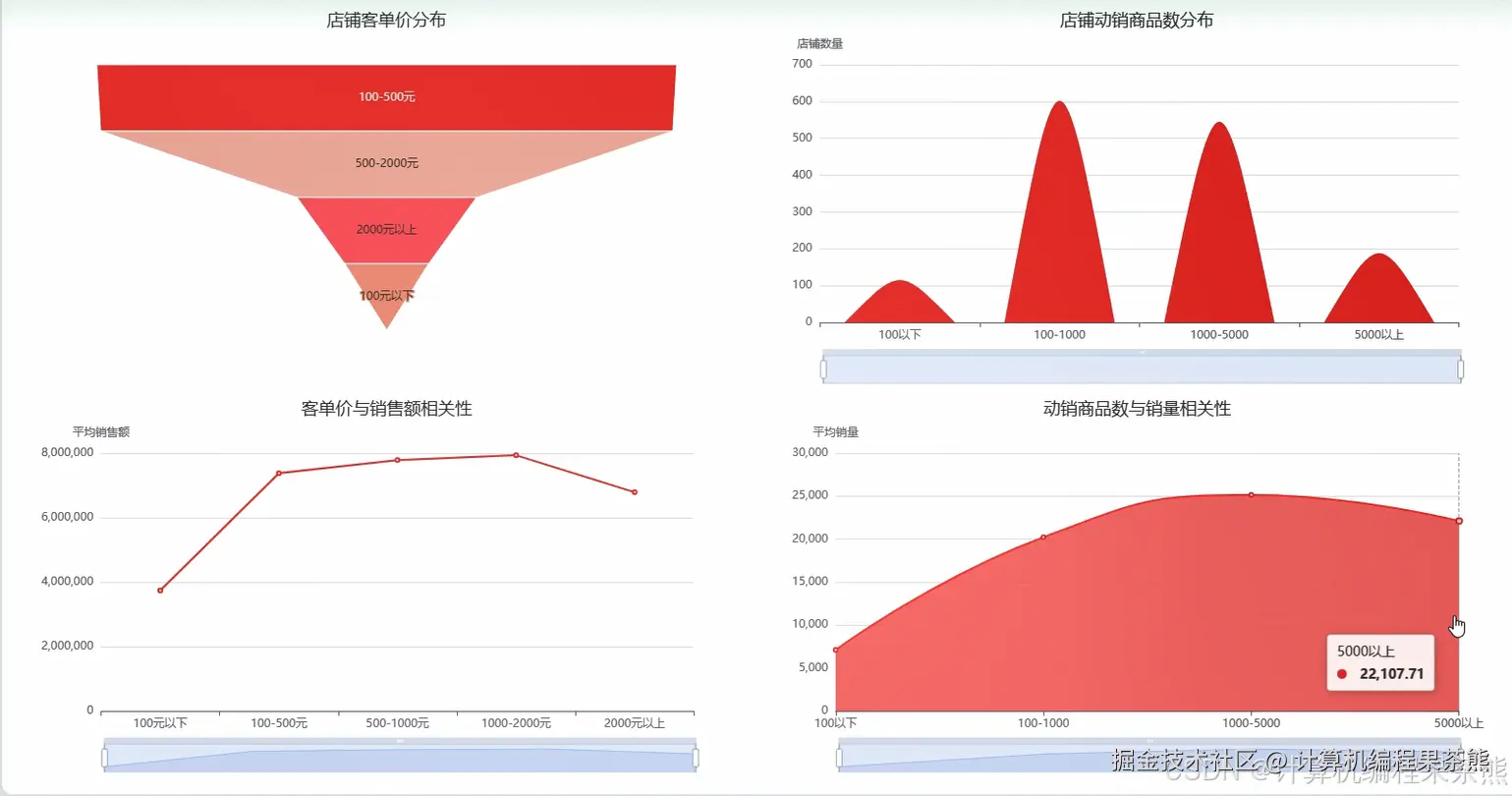This screenshot has height=796, width=1512.
Task: Click the 1000-2000元 x-axis label
Action: coord(516,723)
